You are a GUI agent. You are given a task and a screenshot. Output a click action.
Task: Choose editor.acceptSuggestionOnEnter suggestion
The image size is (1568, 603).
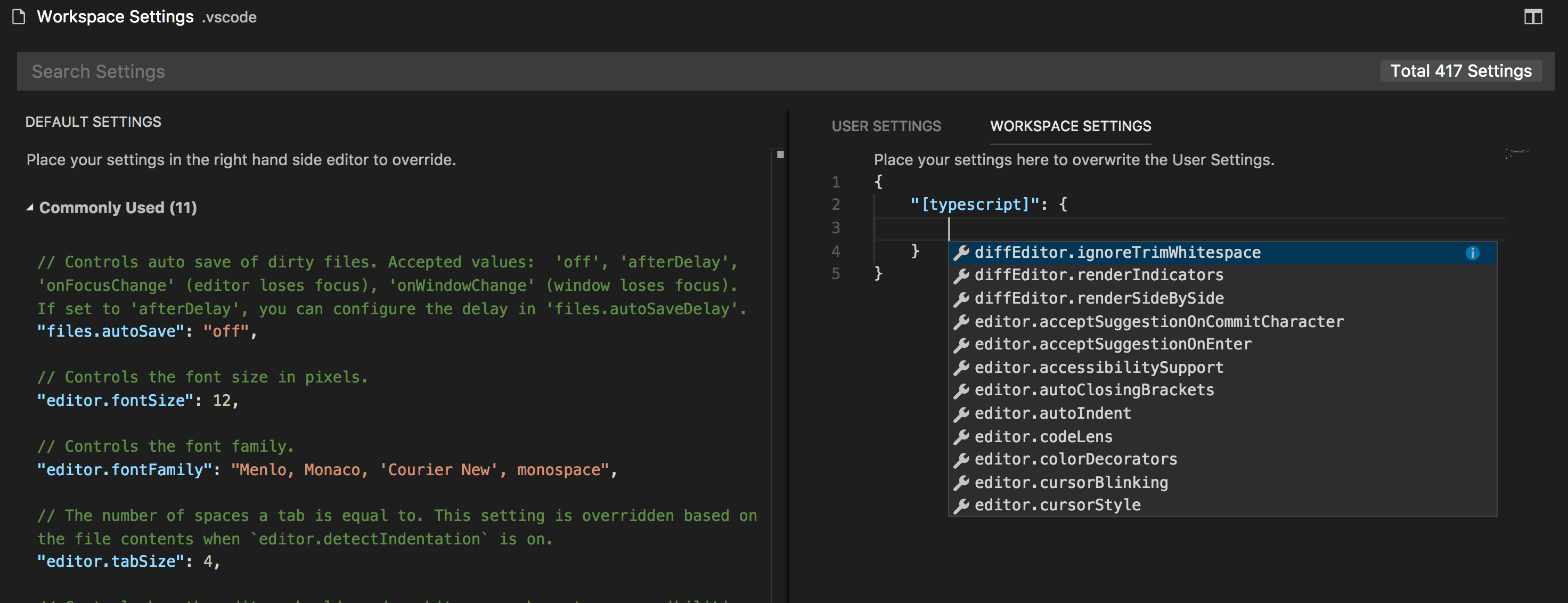(x=1113, y=345)
